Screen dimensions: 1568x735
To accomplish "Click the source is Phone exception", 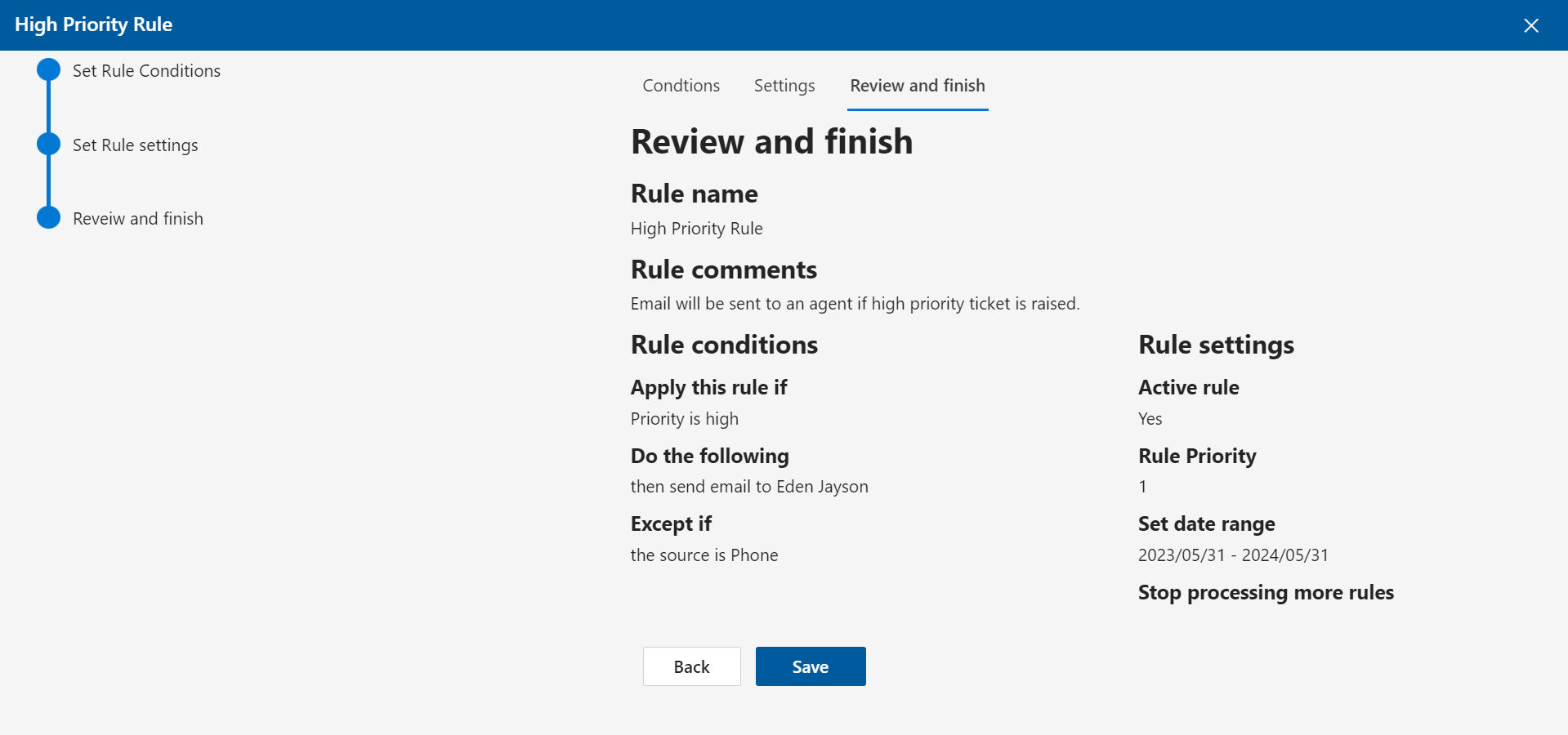I will pyautogui.click(x=704, y=555).
